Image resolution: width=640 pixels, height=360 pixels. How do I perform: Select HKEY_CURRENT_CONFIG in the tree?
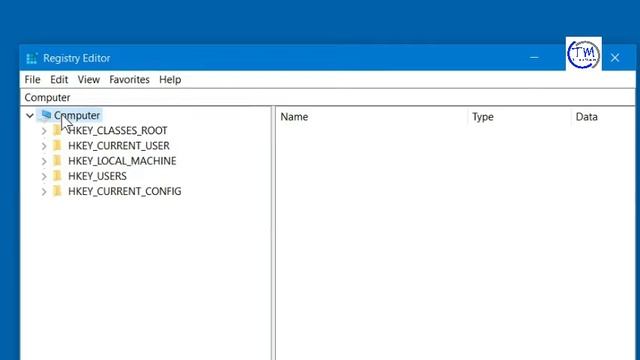(124, 191)
